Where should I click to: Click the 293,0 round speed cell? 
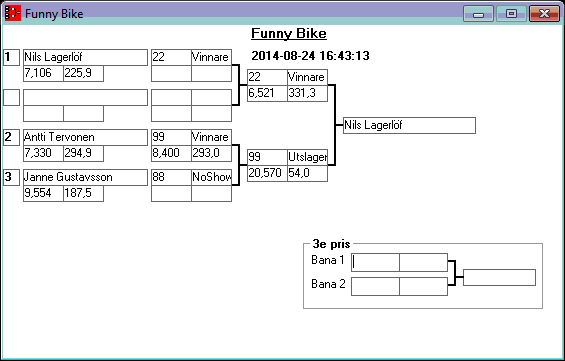tap(212, 153)
